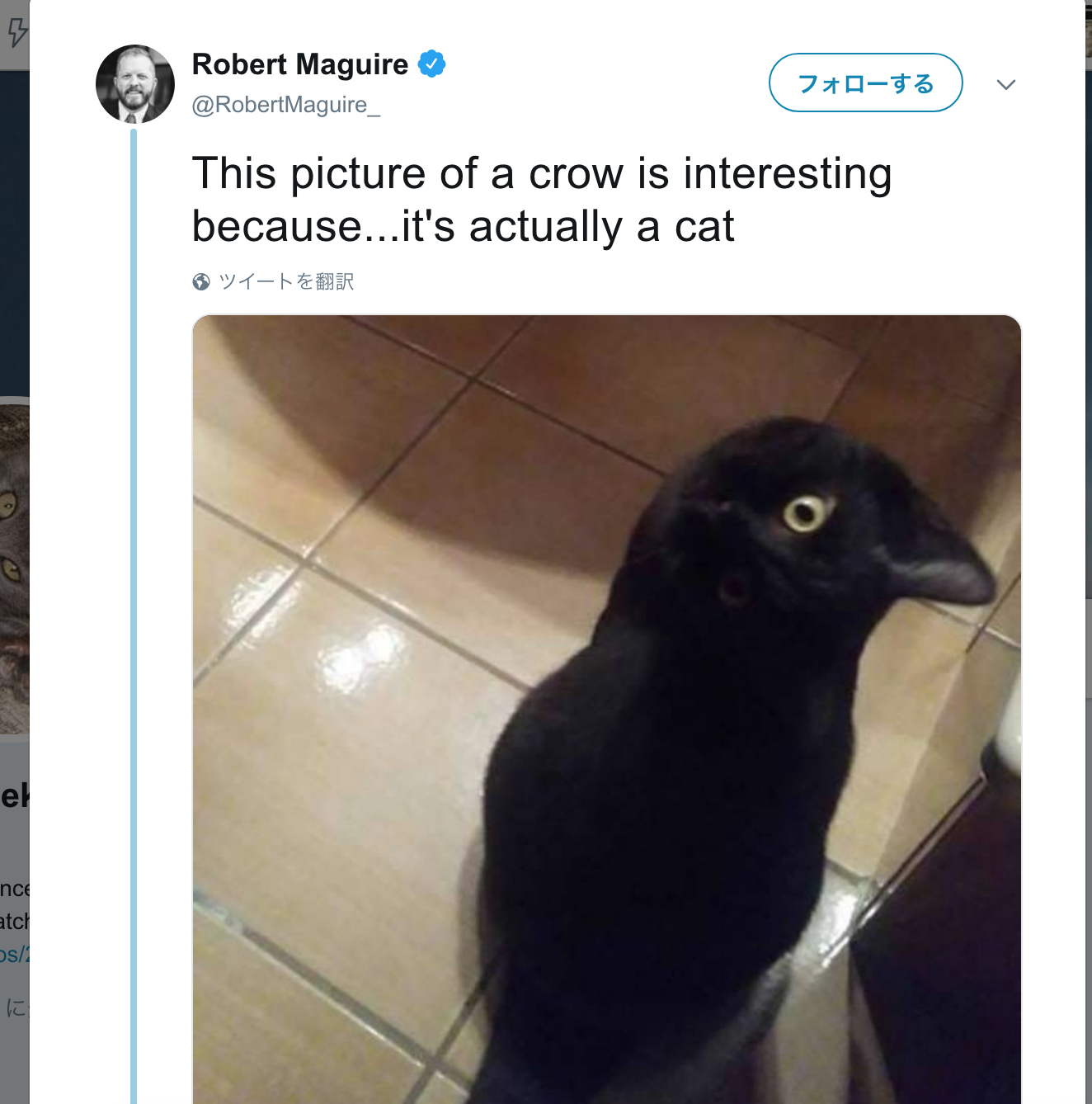
Task: Select the ツイートを翻訳 translate link
Action: [x=286, y=282]
